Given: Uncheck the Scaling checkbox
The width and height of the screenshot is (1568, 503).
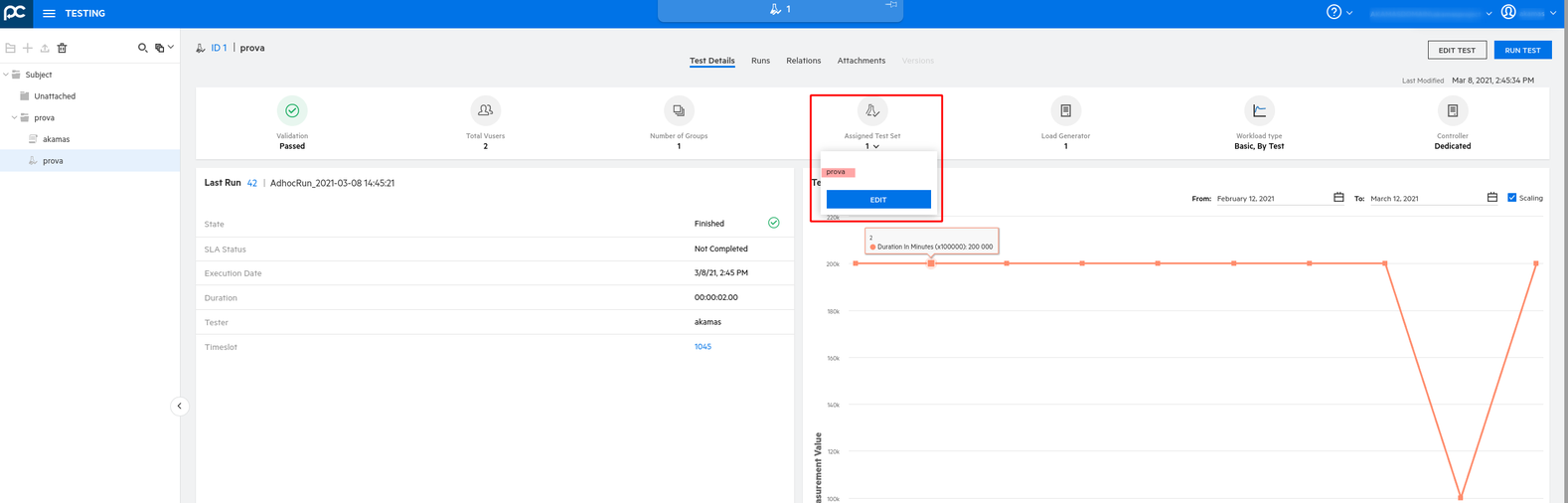Looking at the screenshot, I should [1511, 198].
